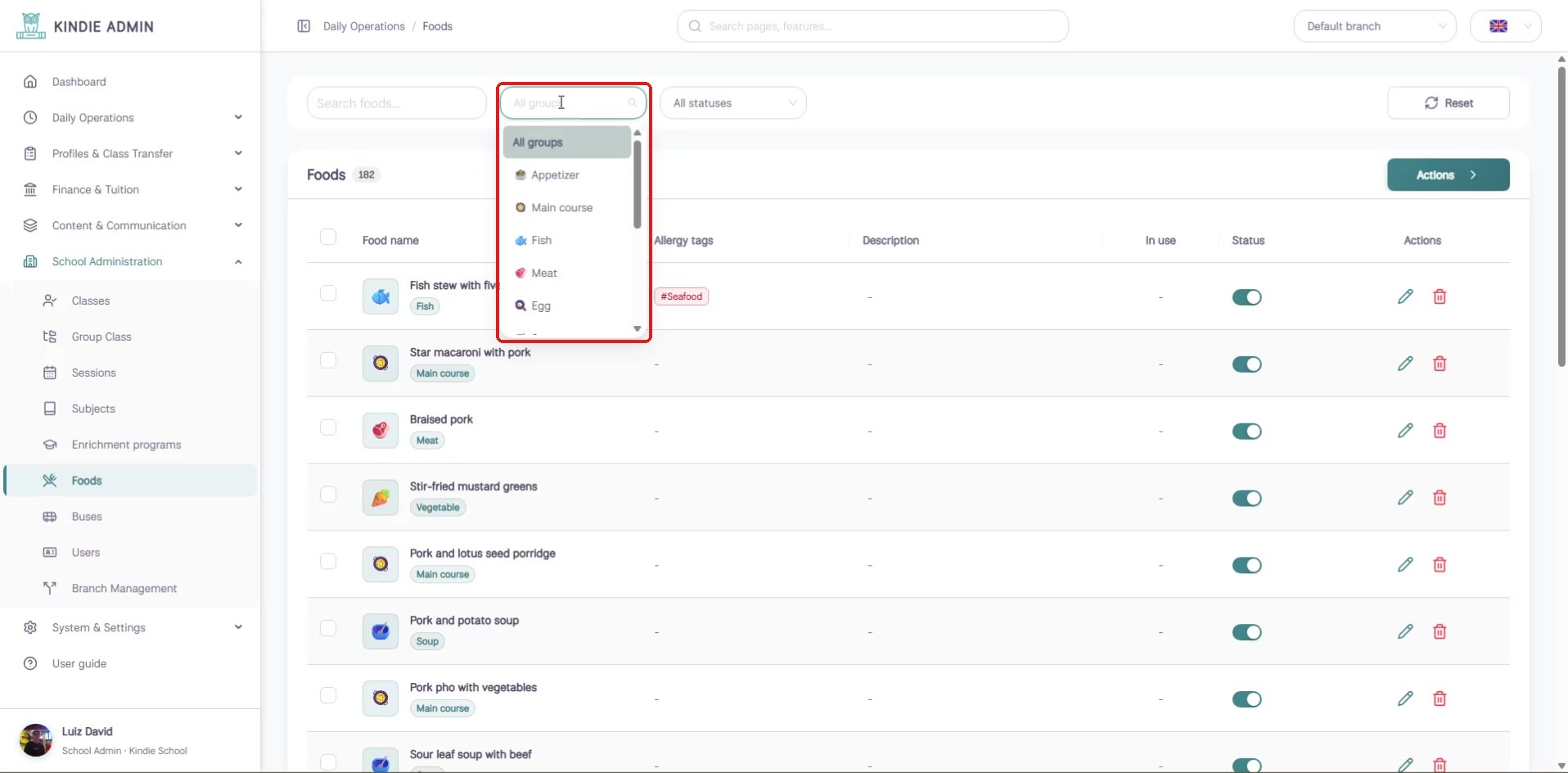The image size is (1568, 773).
Task: Edit the Pork and lotus seed porridge entry
Action: (1405, 565)
